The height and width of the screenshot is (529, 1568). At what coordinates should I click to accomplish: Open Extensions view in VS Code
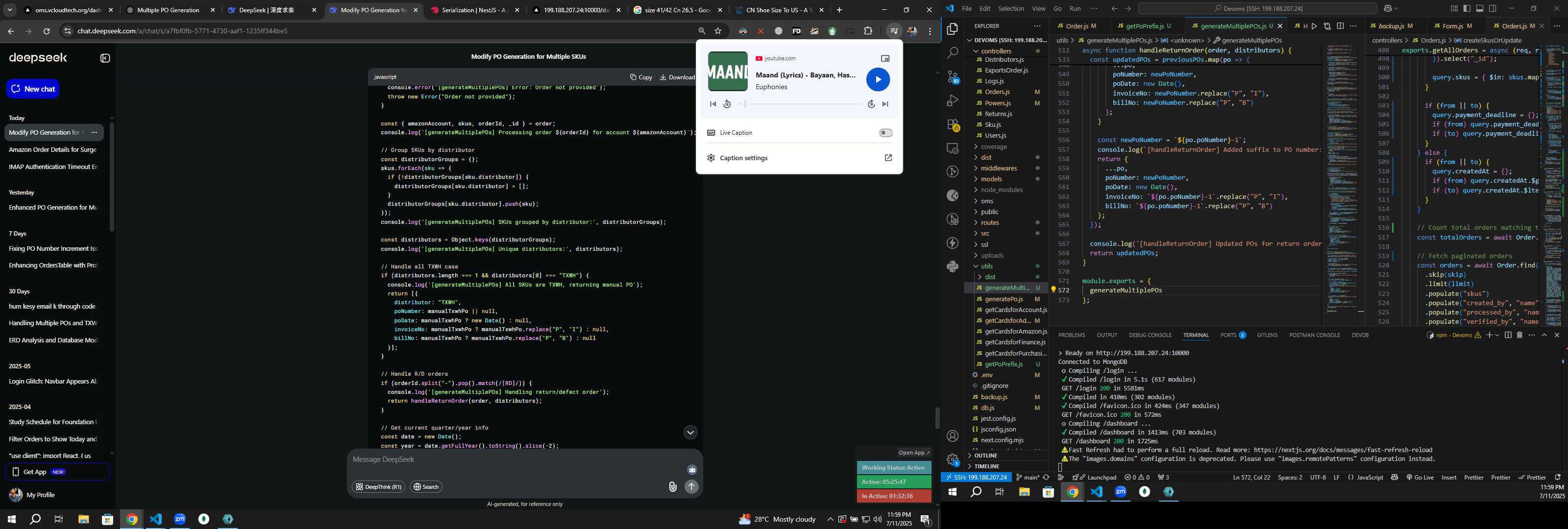(x=953, y=125)
